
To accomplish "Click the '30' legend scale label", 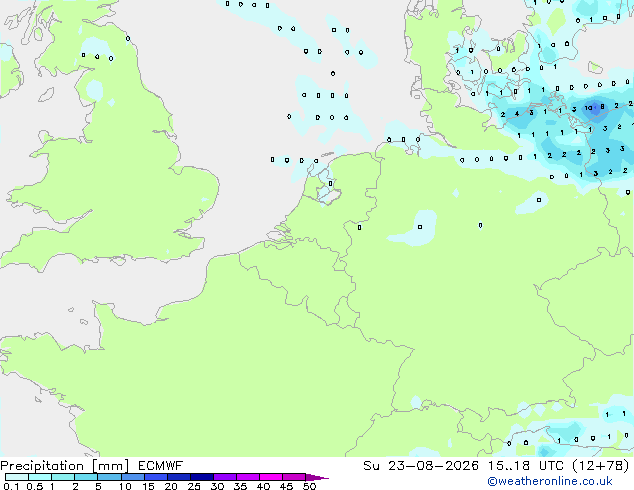I will click(x=217, y=486).
